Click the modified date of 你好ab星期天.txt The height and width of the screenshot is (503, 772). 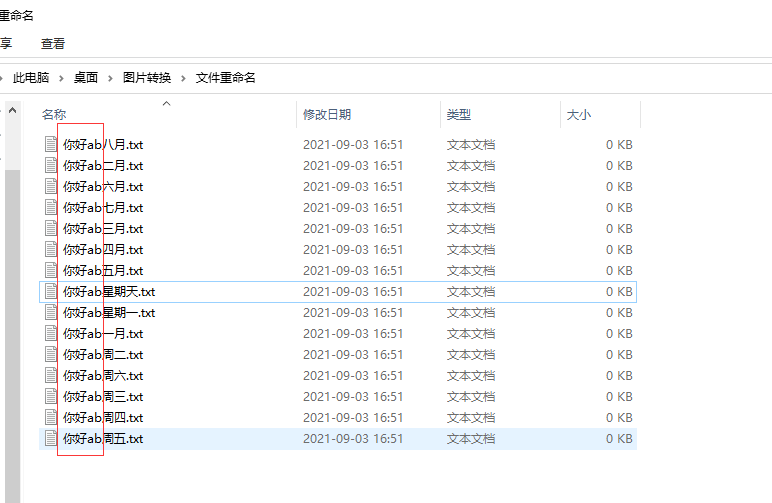click(353, 292)
